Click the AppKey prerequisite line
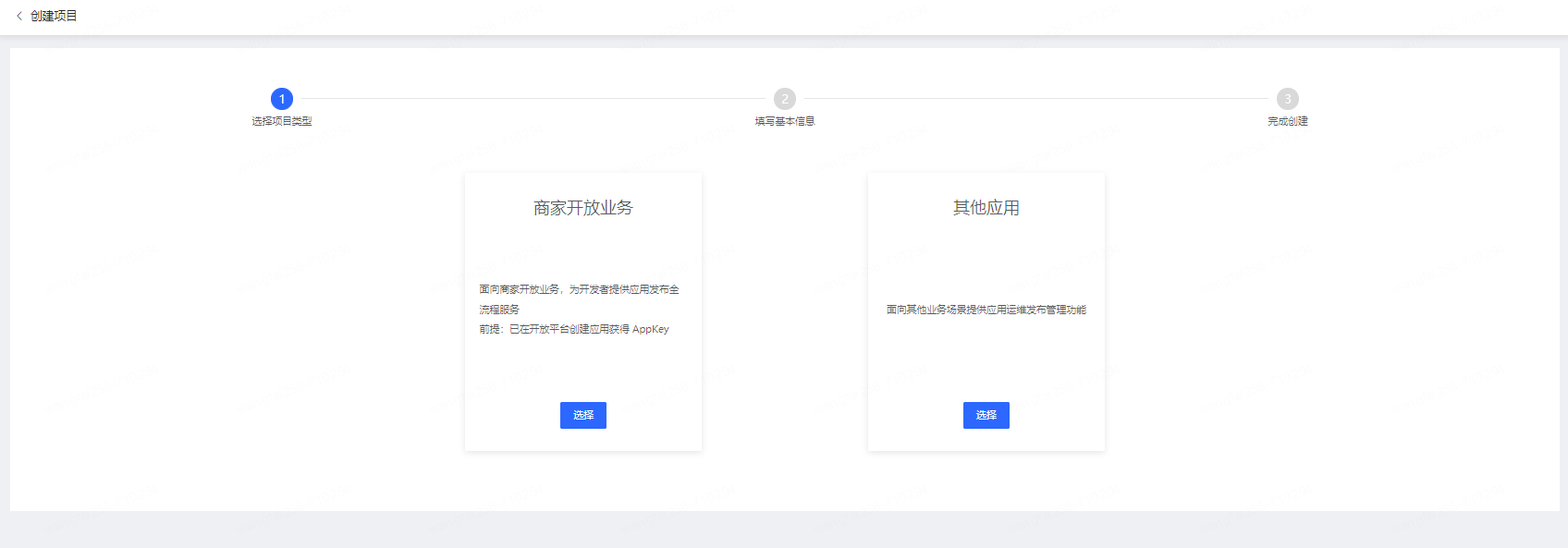 (574, 329)
